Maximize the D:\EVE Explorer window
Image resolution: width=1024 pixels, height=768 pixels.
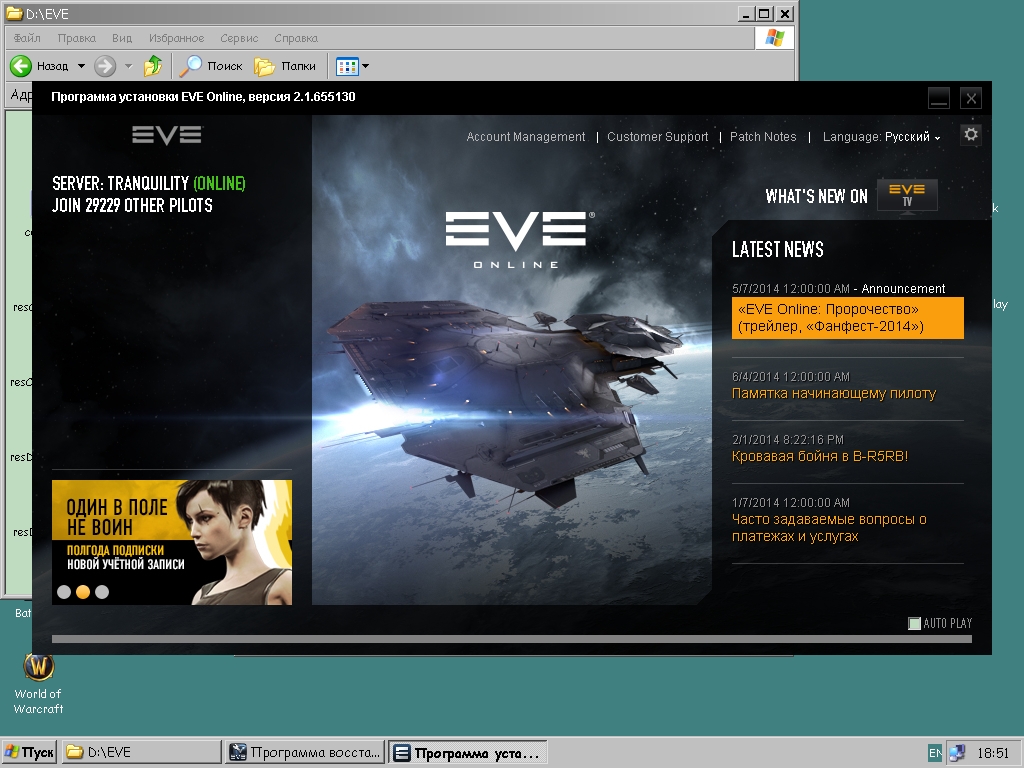click(x=764, y=14)
